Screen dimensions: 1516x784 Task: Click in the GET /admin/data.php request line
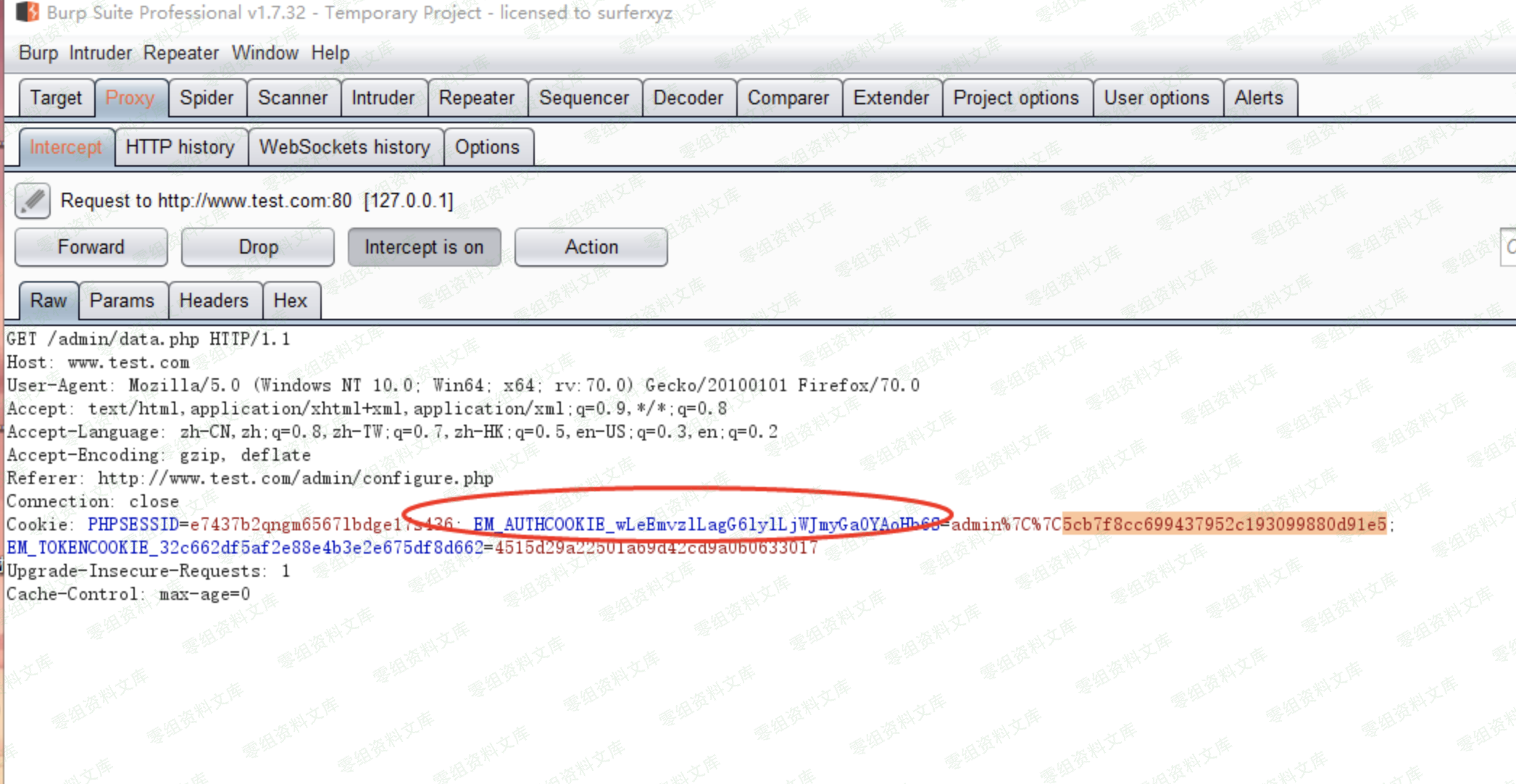pos(149,339)
